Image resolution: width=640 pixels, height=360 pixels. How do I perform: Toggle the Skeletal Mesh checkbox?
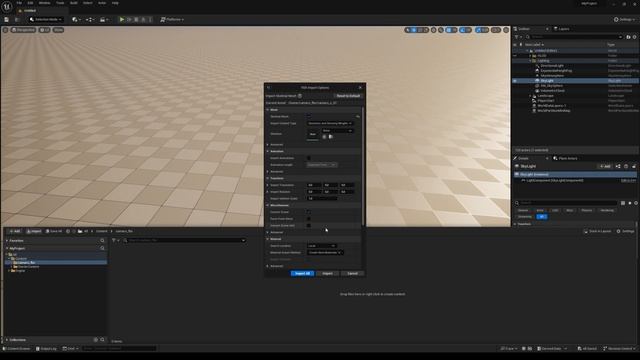tap(309, 116)
